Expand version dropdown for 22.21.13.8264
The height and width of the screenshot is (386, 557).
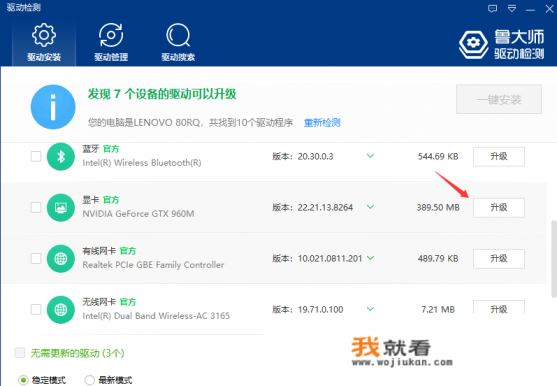click(x=370, y=207)
